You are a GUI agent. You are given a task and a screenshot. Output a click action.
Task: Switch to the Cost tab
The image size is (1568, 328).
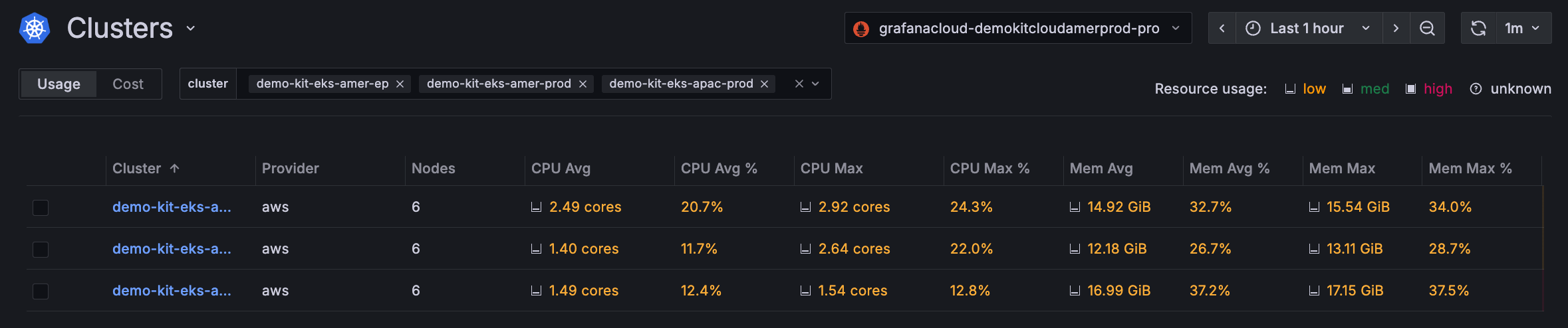click(128, 84)
